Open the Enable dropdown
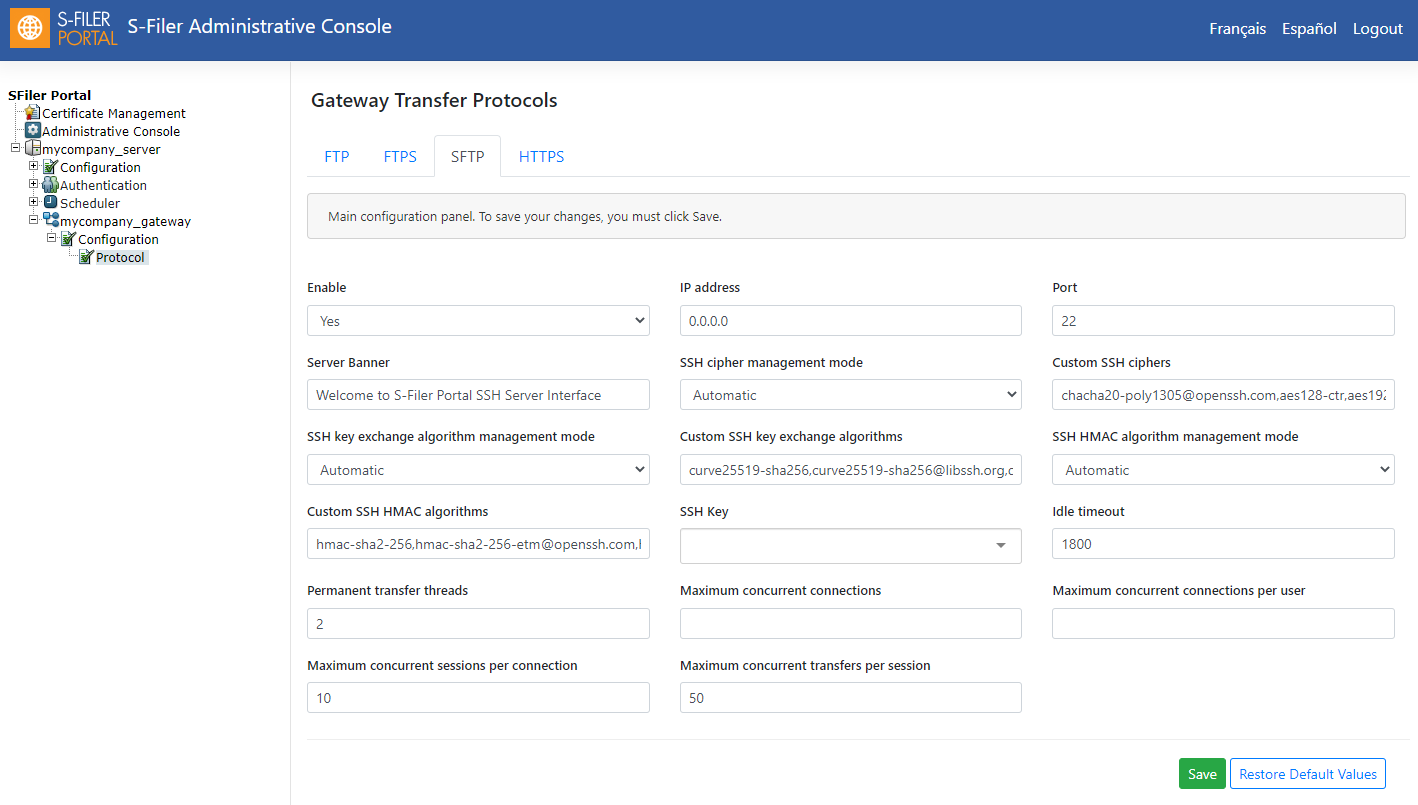 pyautogui.click(x=478, y=321)
